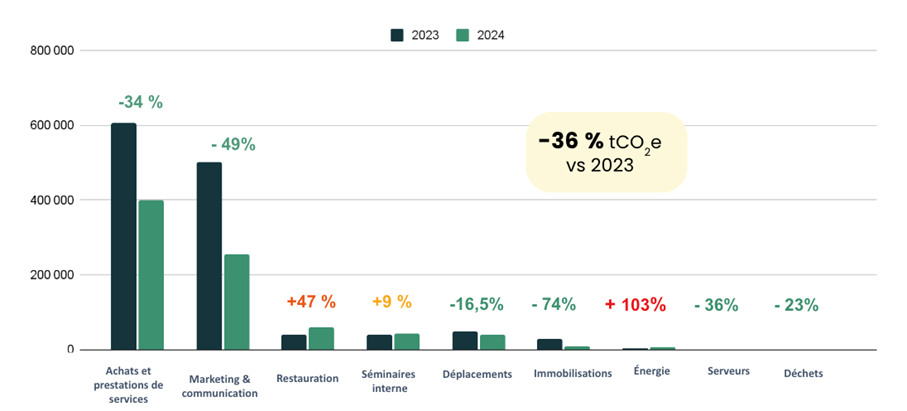Toggle the 2024 series legend label

(x=490, y=35)
